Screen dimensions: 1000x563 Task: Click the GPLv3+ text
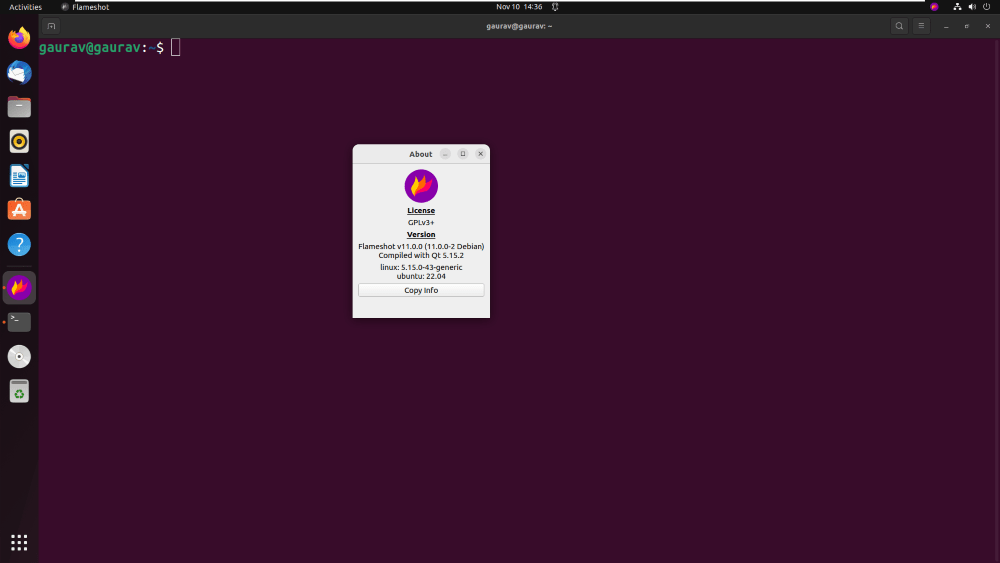coord(421,223)
